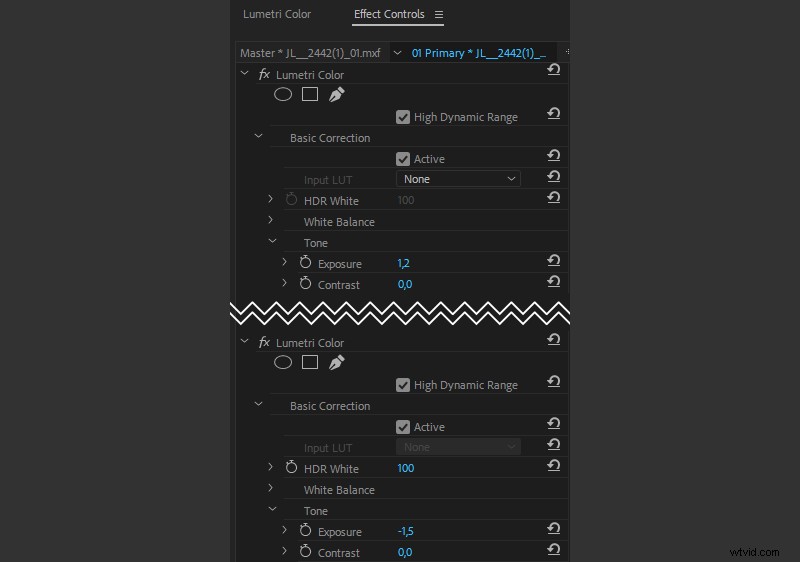Switch to the Lumetri Color panel tab
The height and width of the screenshot is (562, 800).
click(x=277, y=14)
